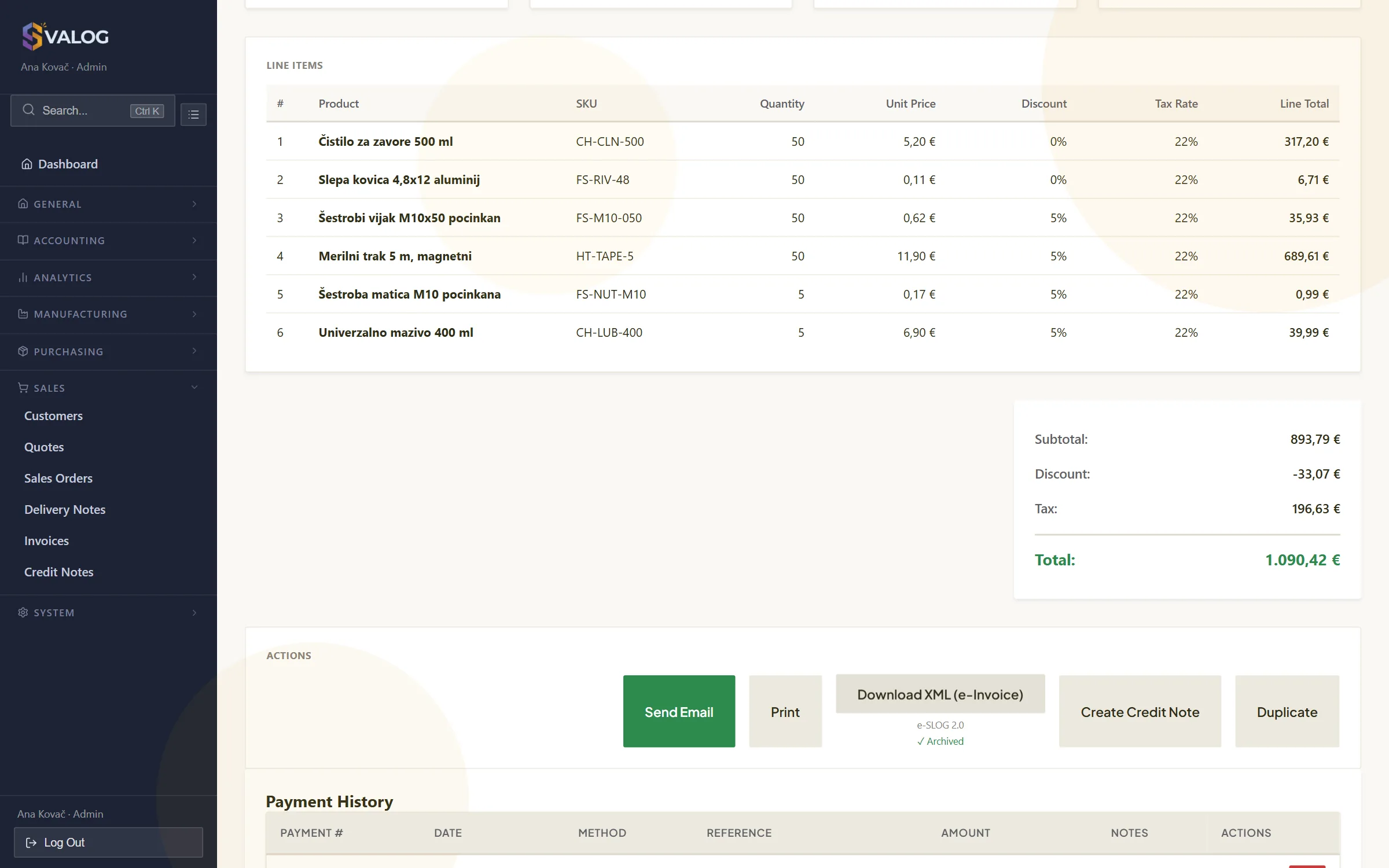Collapse the Sales section chevron
1389x868 pixels.
coord(194,387)
